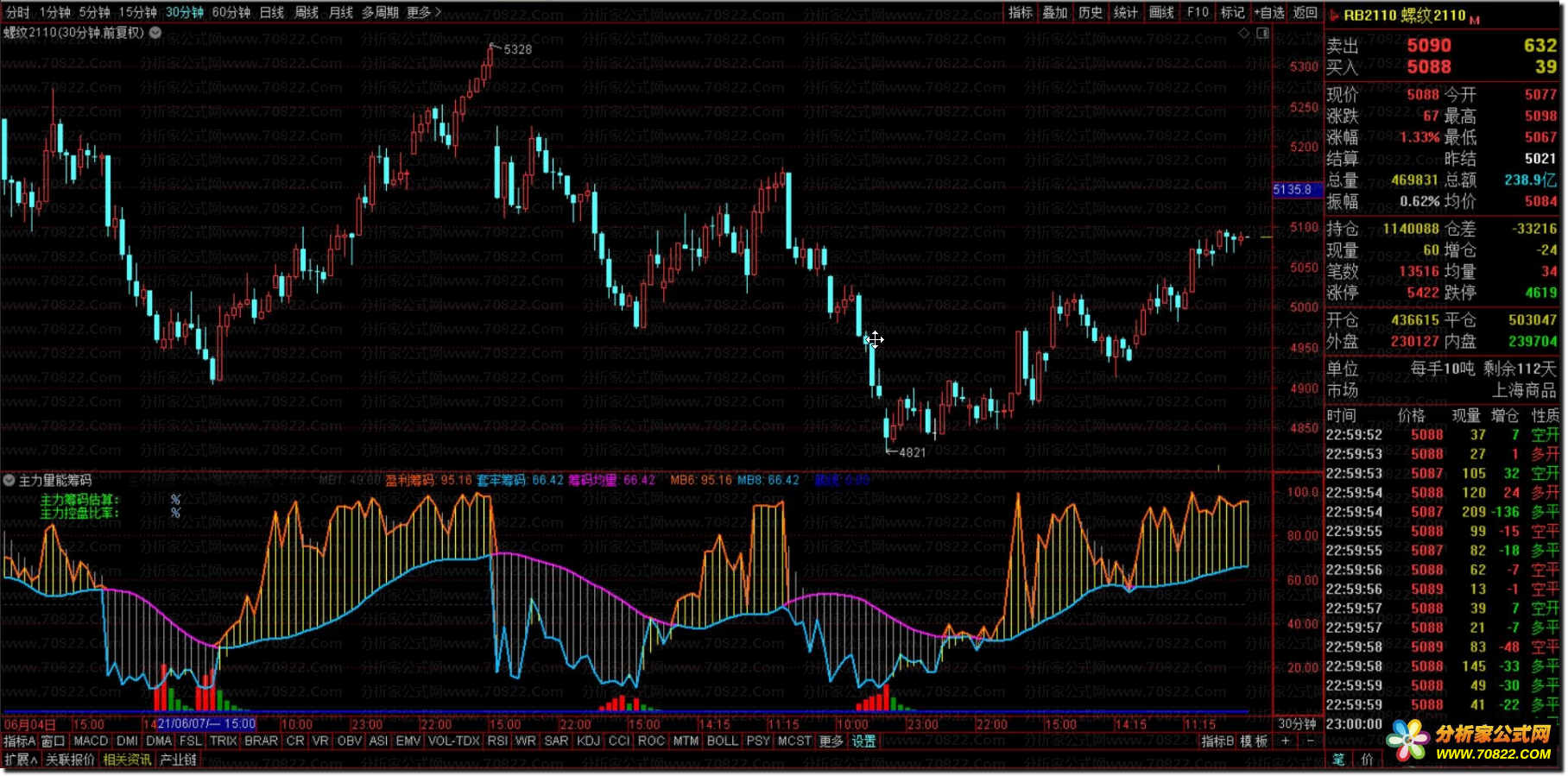Click the highlighted date 21/06/07 15:00 marker
1568x776 pixels.
(206, 724)
